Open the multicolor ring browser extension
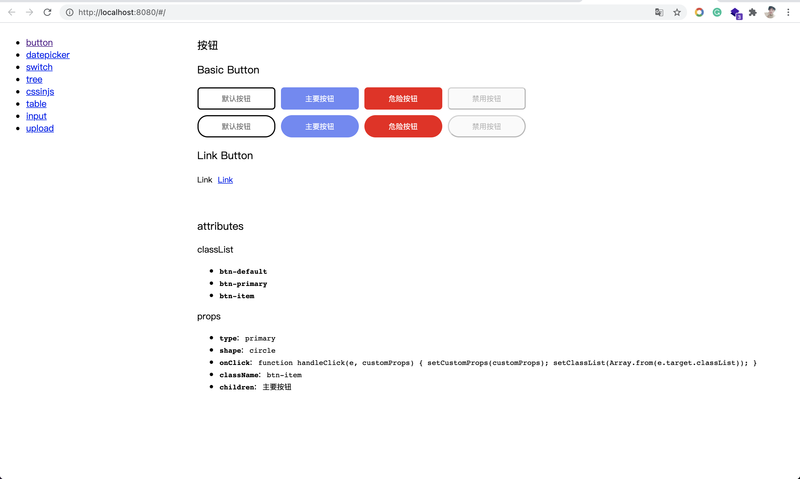 tap(699, 12)
